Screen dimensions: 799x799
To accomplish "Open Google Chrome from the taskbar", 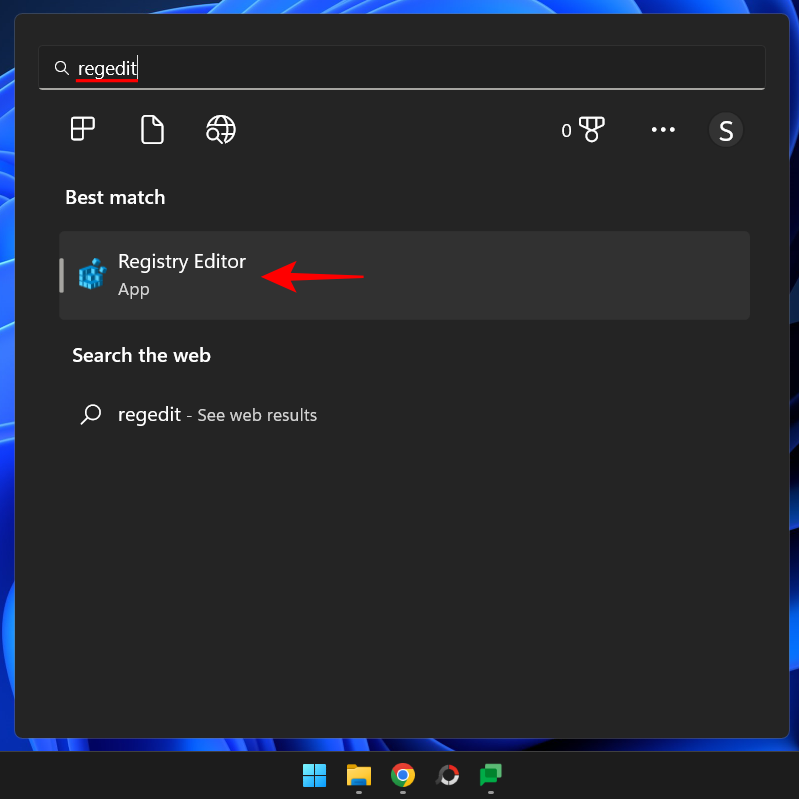I will [x=403, y=775].
